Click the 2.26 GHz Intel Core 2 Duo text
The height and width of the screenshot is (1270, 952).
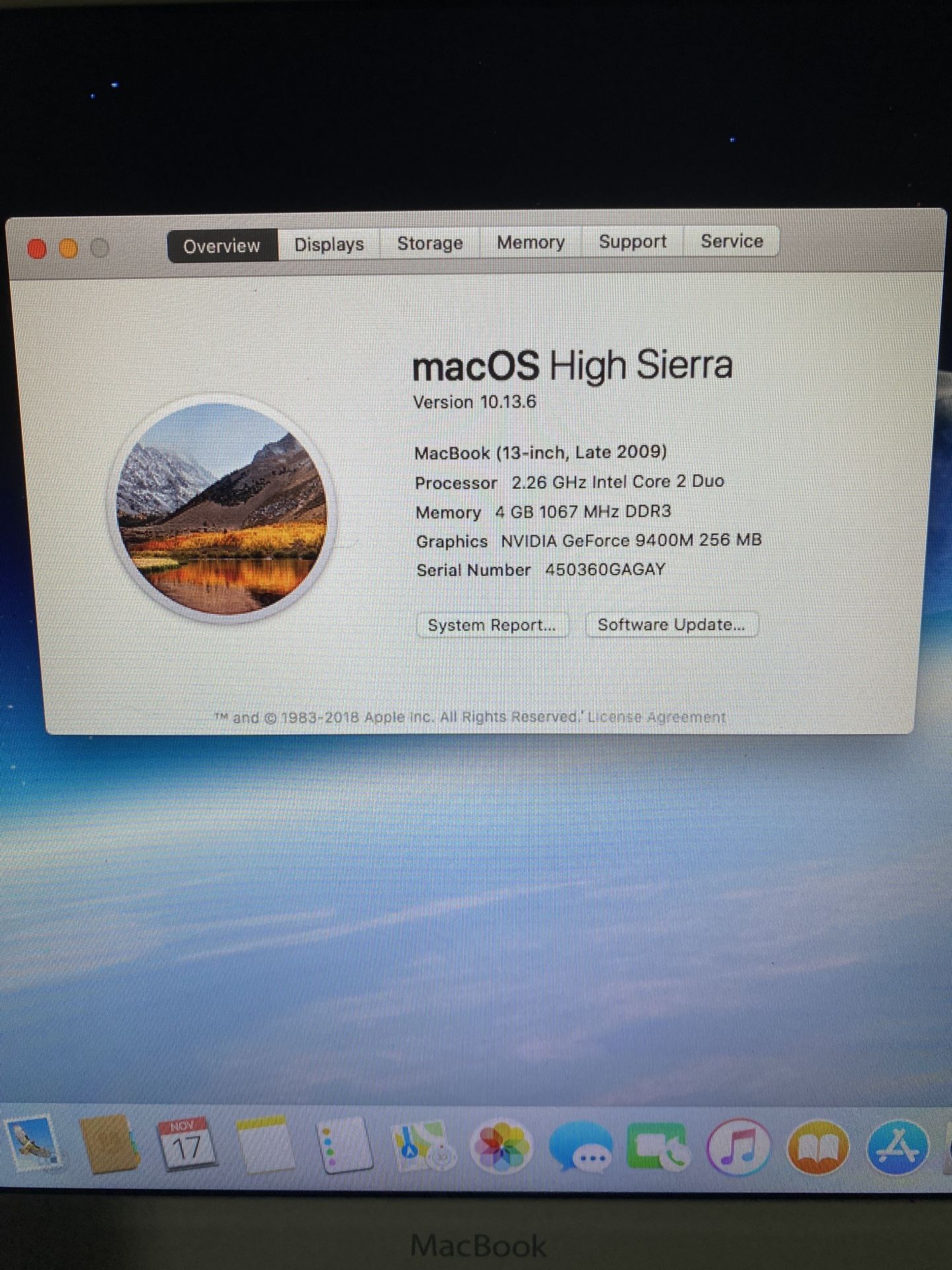[617, 482]
